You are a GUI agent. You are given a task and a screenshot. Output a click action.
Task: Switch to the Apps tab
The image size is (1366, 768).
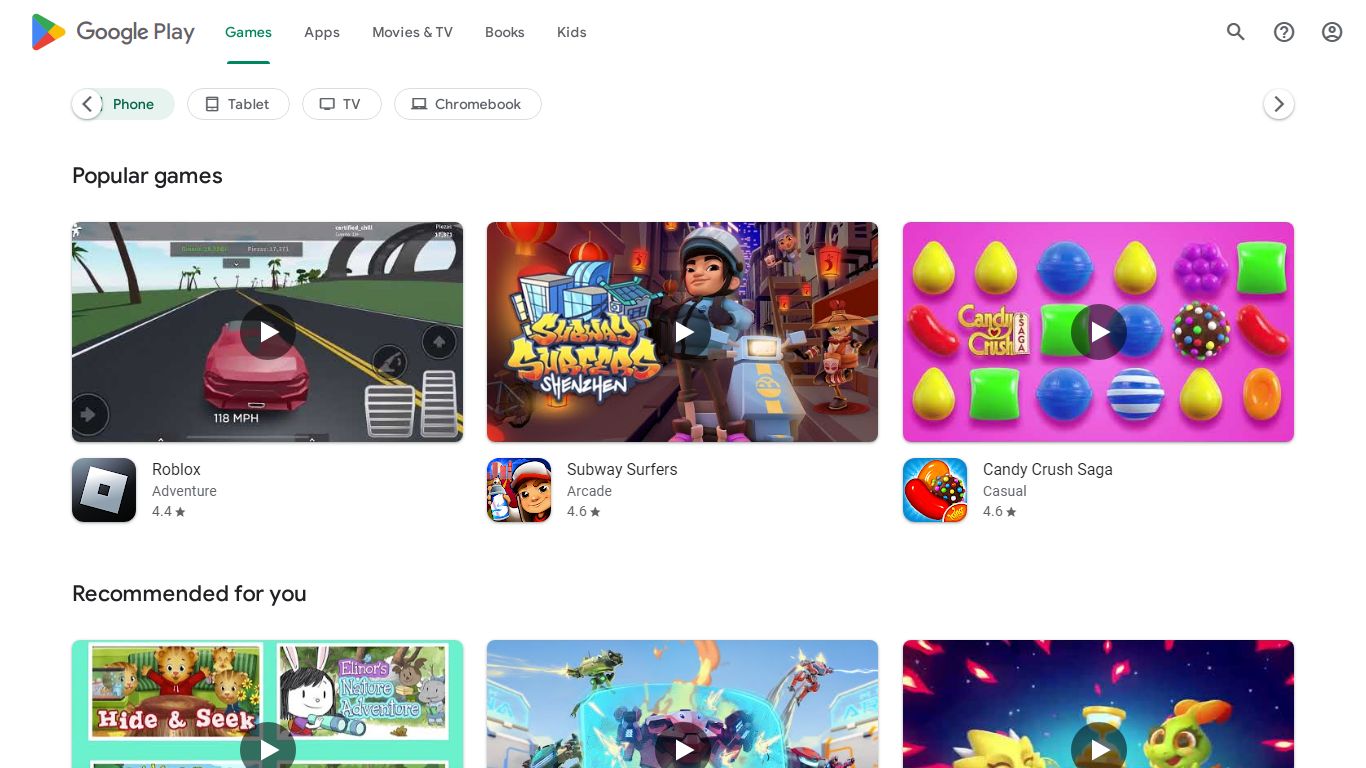click(x=322, y=32)
